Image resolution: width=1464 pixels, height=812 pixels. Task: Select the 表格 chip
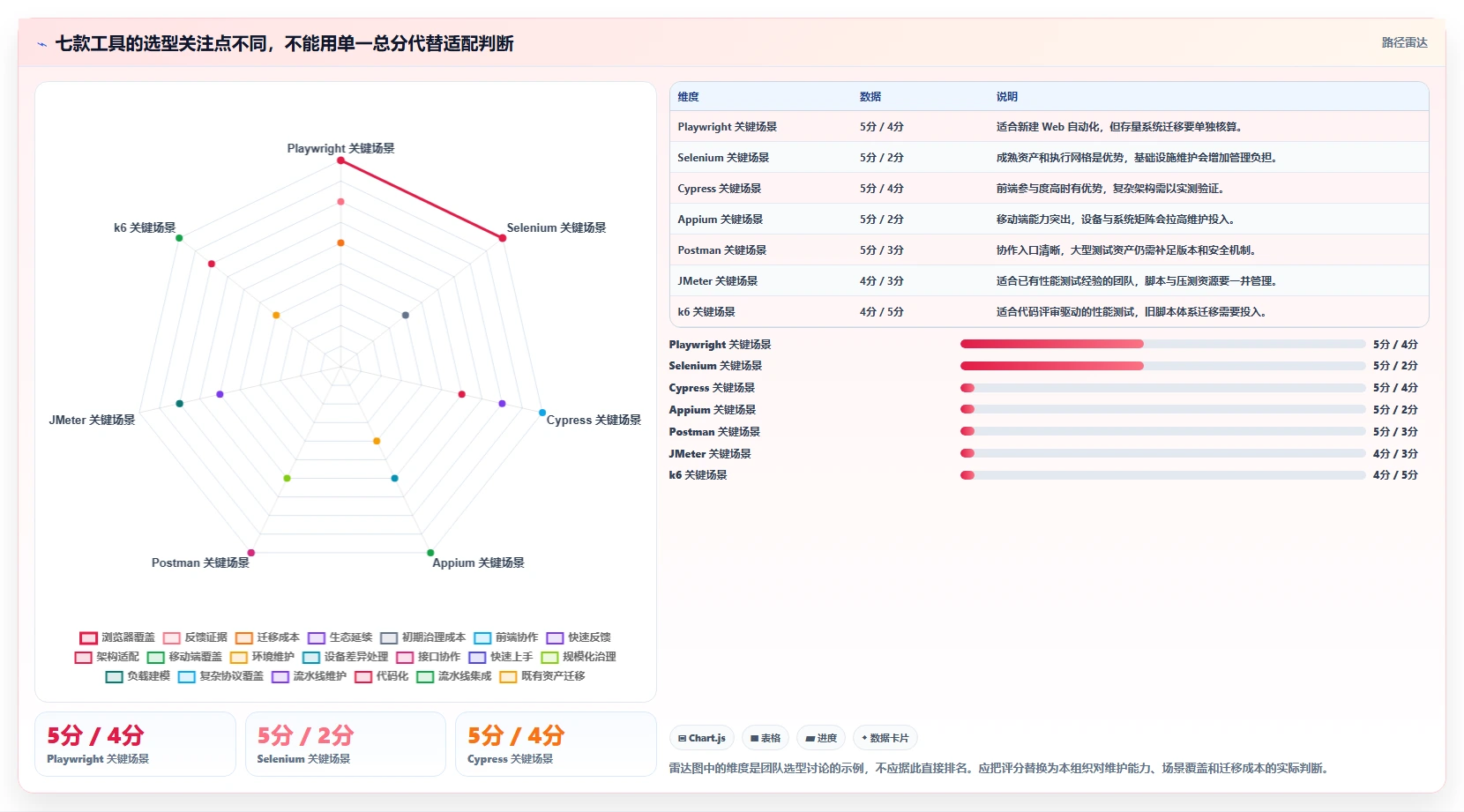pyautogui.click(x=766, y=739)
